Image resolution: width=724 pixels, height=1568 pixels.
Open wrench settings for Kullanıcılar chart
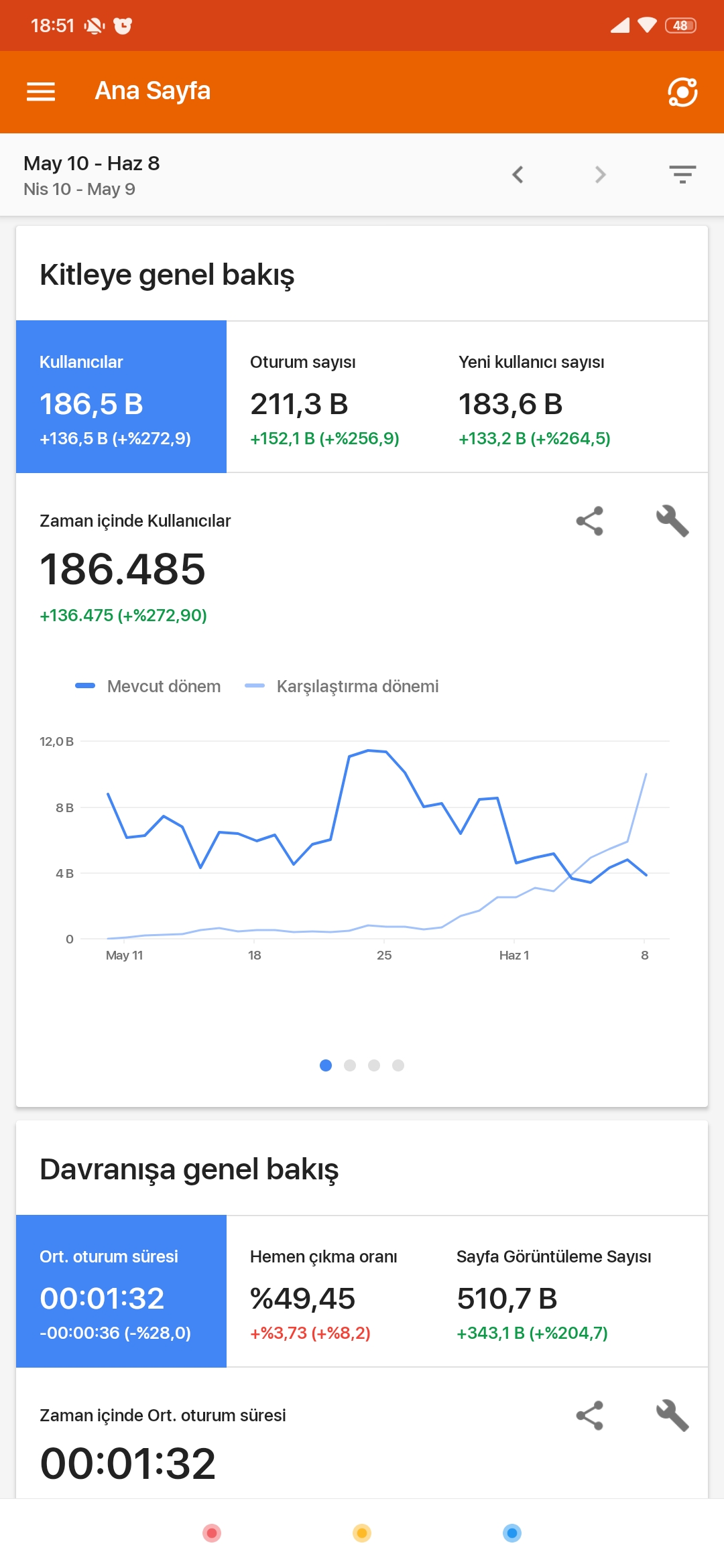tap(672, 521)
